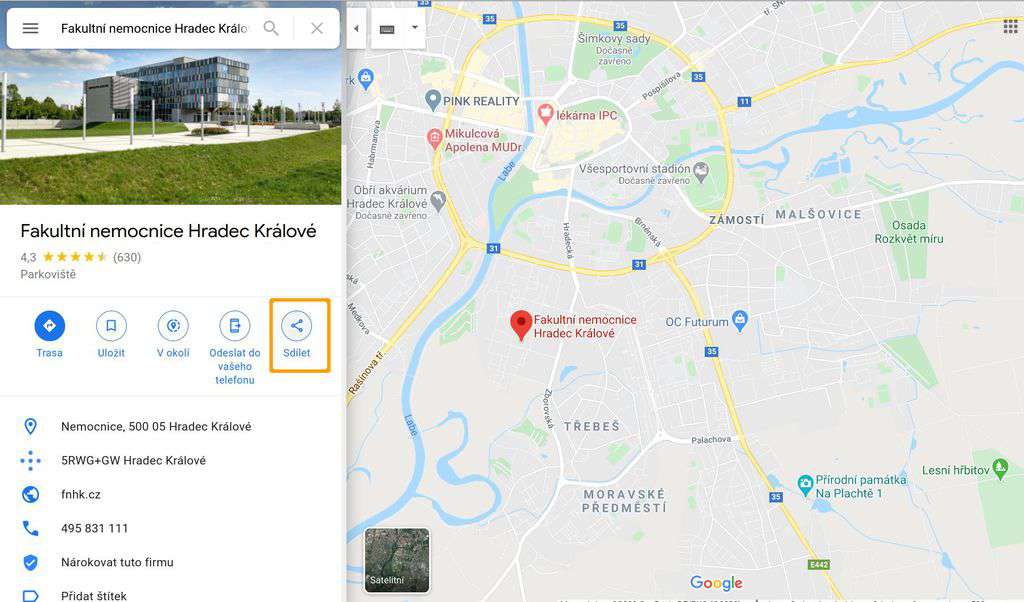
Task: Click the phone number 495 831 111
Action: pyautogui.click(x=95, y=528)
